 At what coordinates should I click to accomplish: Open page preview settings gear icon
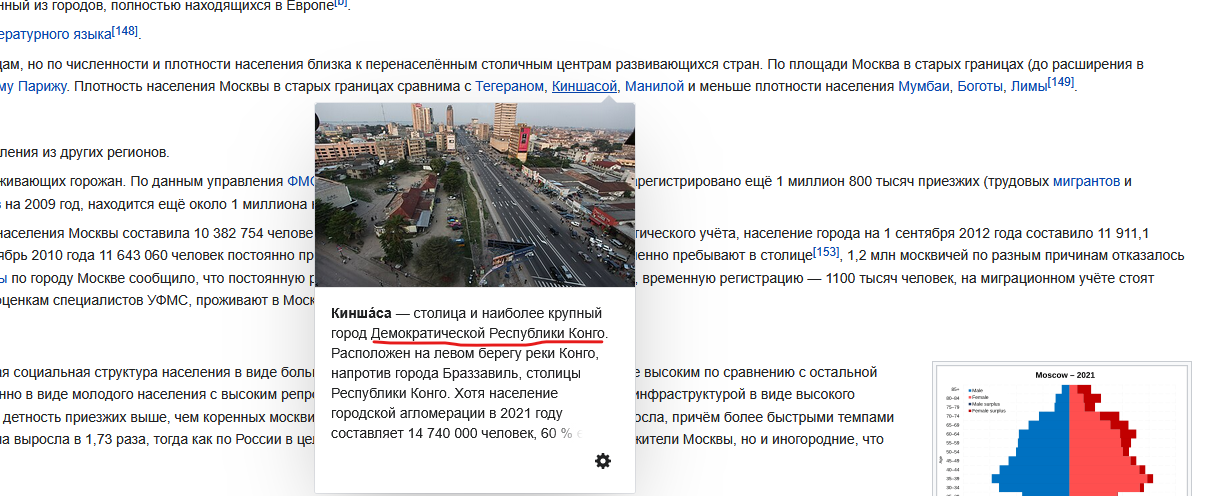click(603, 461)
